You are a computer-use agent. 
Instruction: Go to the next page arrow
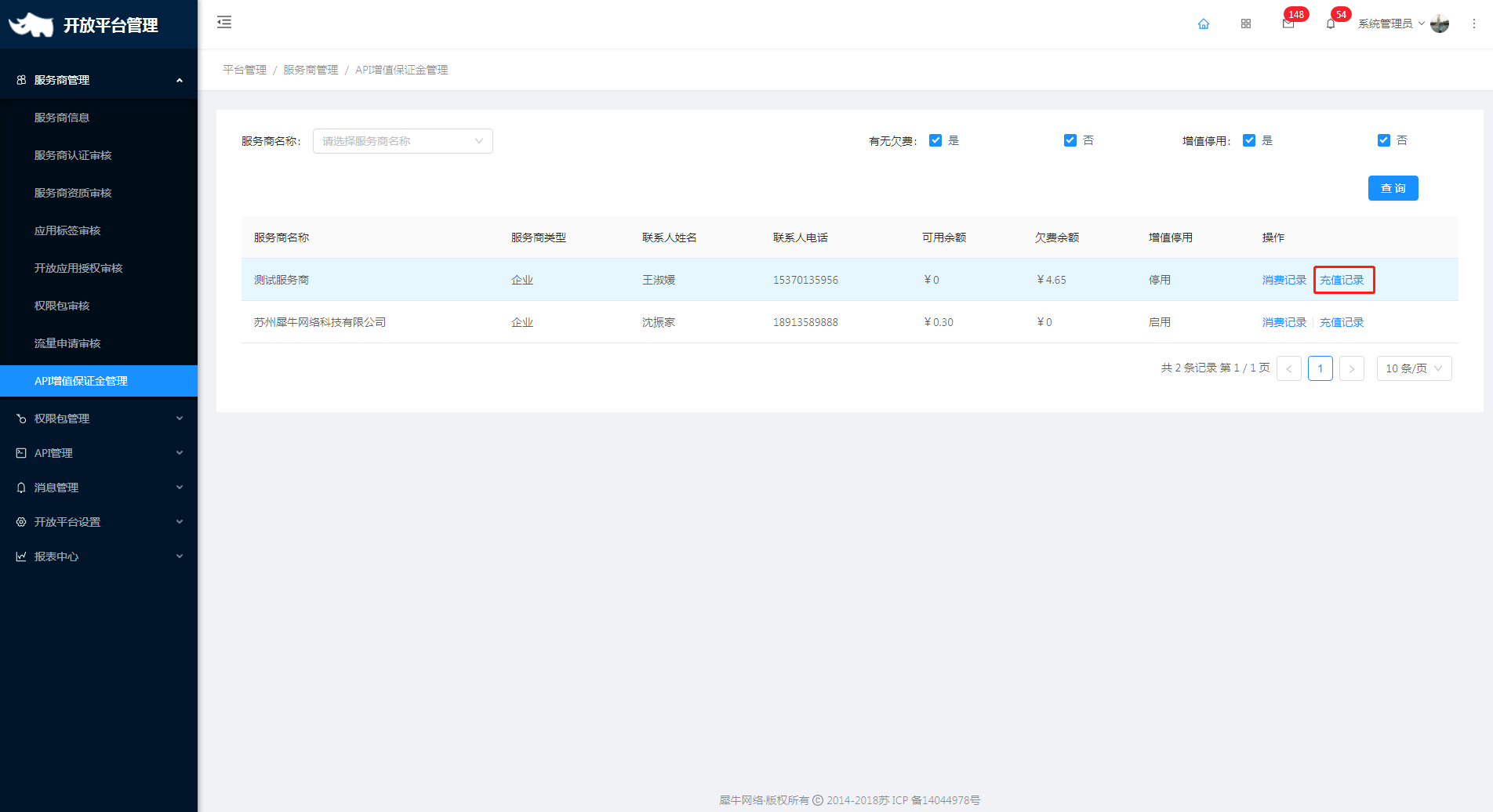coord(1352,368)
